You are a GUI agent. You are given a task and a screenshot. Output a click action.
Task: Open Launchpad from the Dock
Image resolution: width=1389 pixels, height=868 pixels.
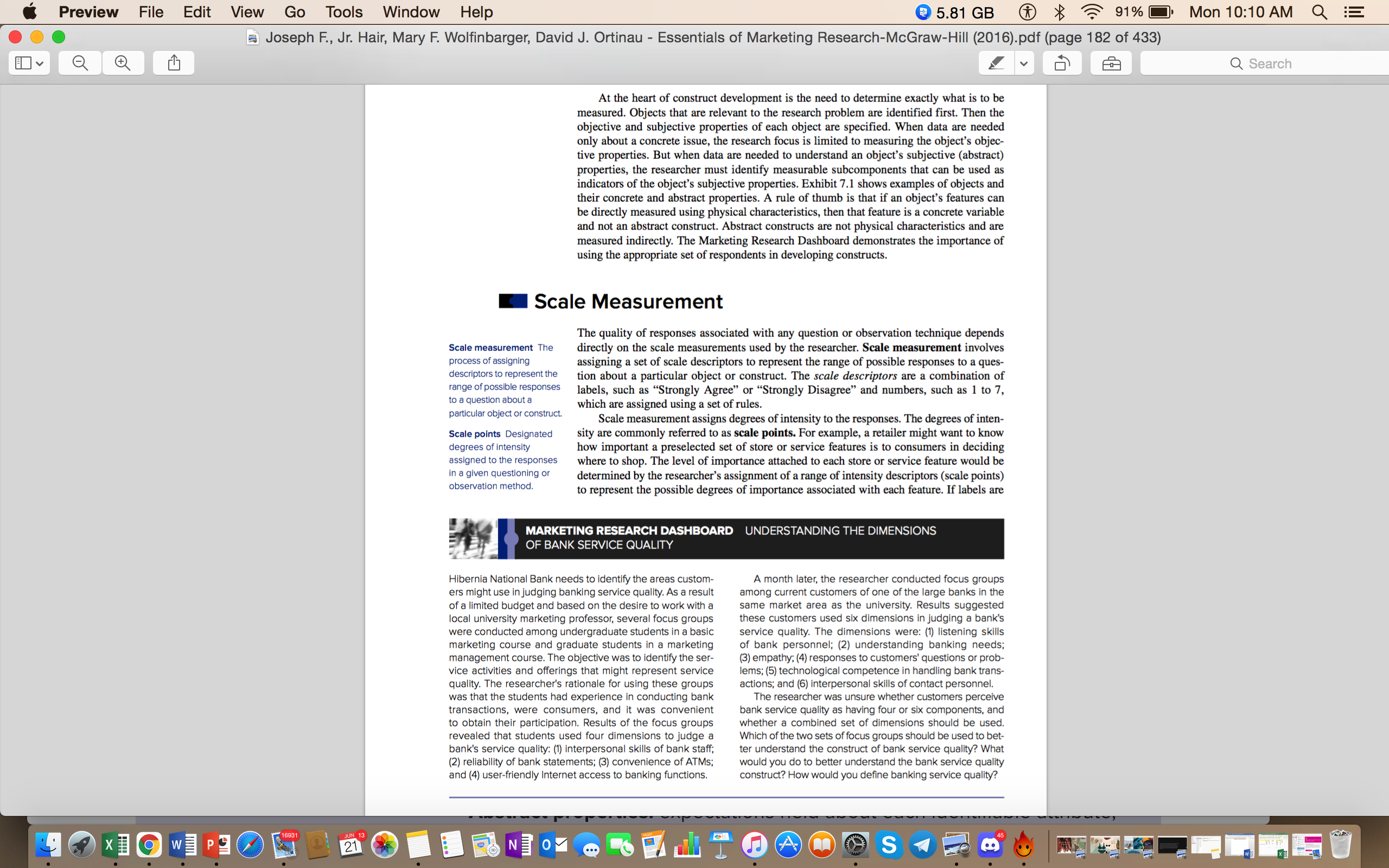point(81,845)
